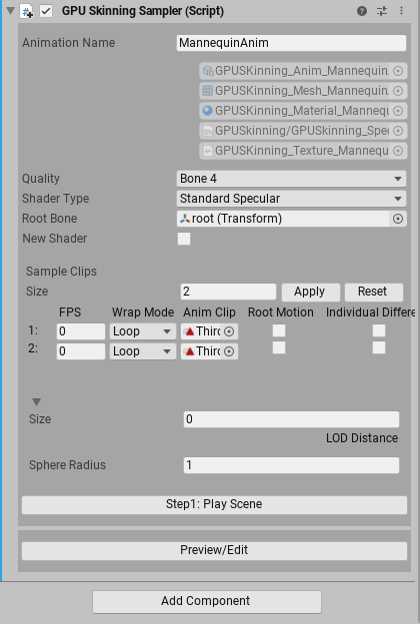Image resolution: width=420 pixels, height=624 pixels.
Task: Edit the Sample Clips Size field
Action: (228, 291)
